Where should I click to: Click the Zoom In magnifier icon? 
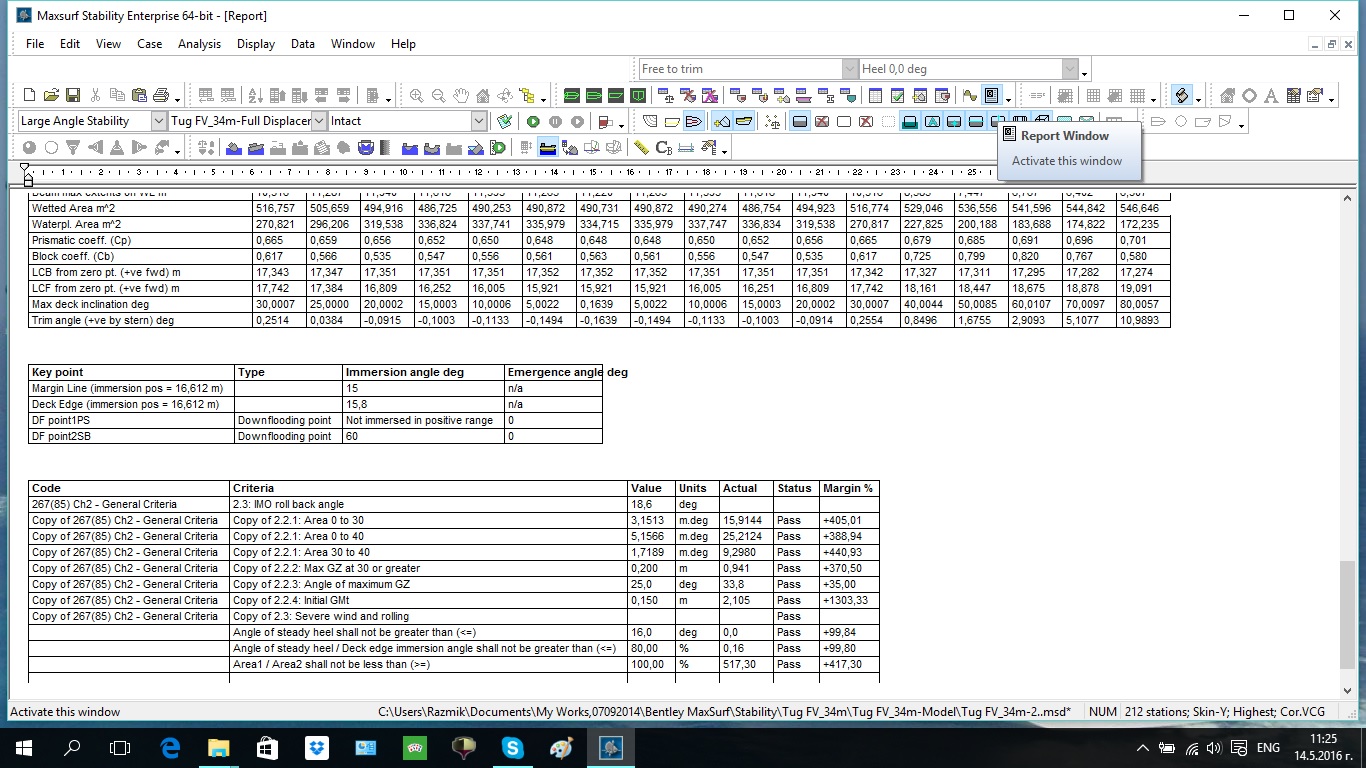416,96
